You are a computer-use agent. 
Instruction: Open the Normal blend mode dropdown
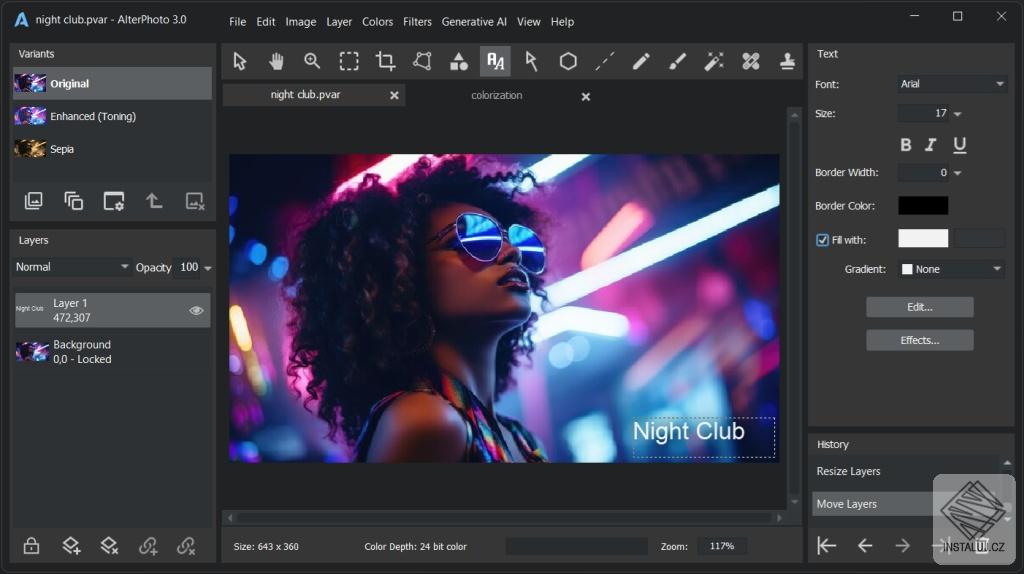pyautogui.click(x=72, y=267)
